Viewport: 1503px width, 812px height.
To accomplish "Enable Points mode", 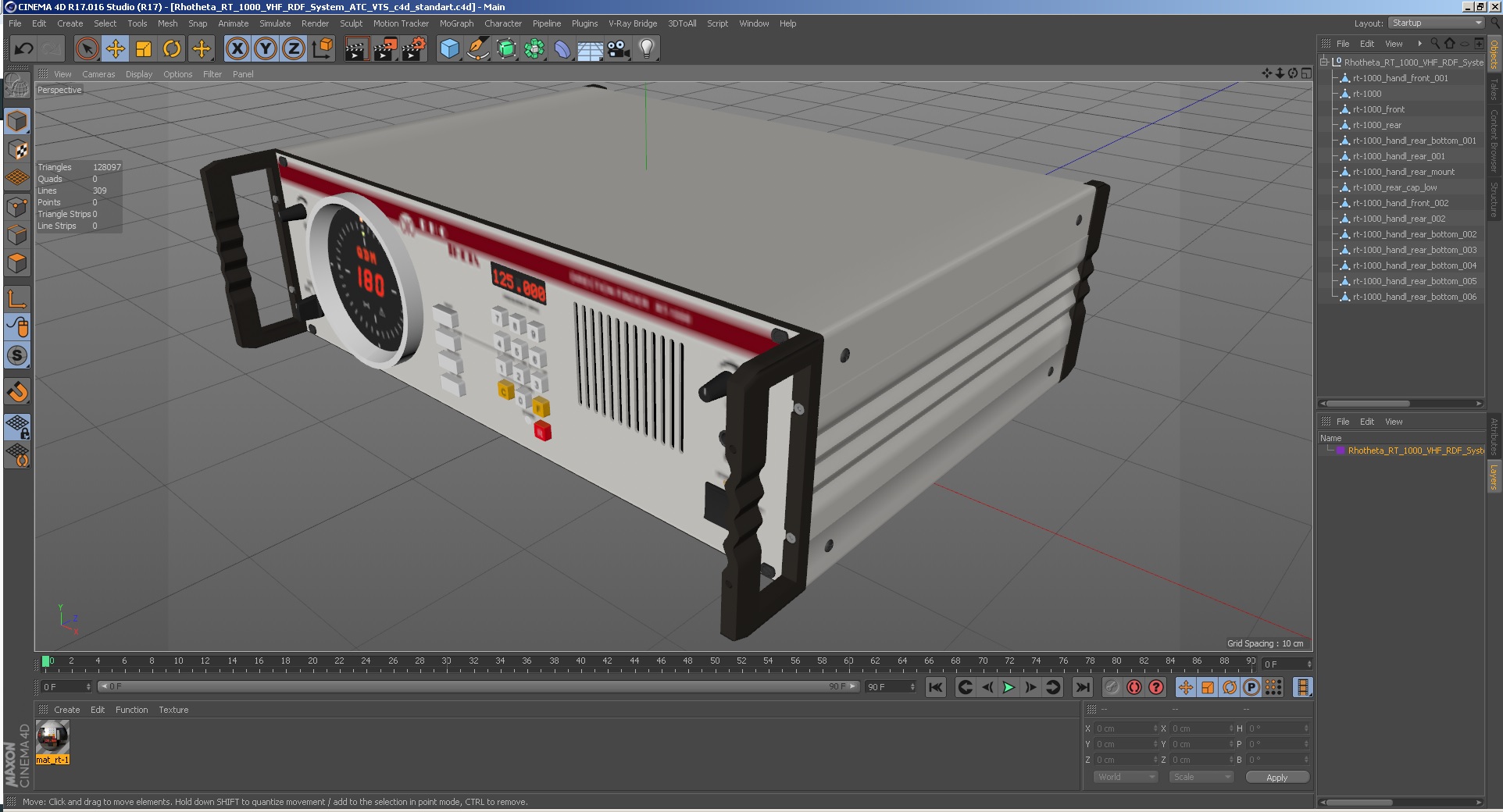I will 17,207.
